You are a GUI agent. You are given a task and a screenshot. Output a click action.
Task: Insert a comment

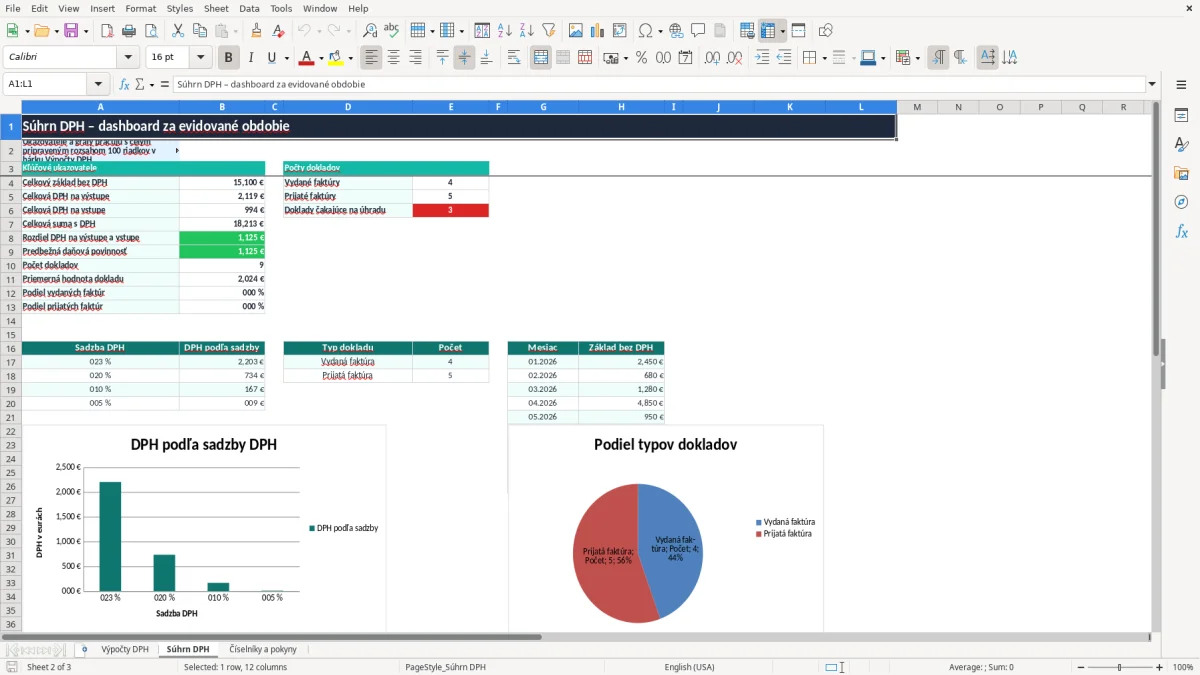point(698,31)
